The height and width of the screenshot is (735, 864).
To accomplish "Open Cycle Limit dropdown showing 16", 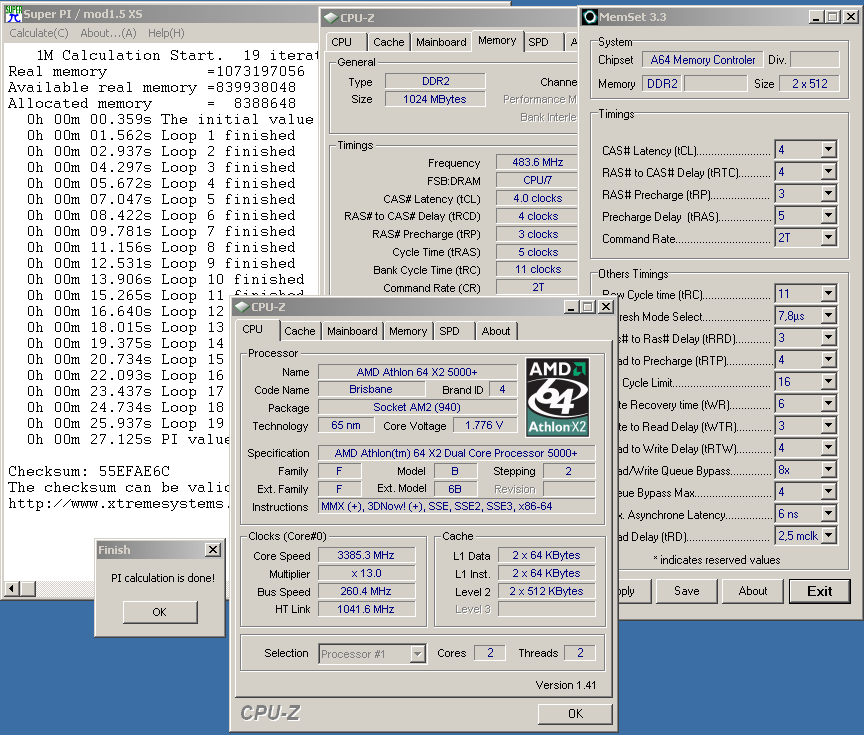I will [828, 382].
